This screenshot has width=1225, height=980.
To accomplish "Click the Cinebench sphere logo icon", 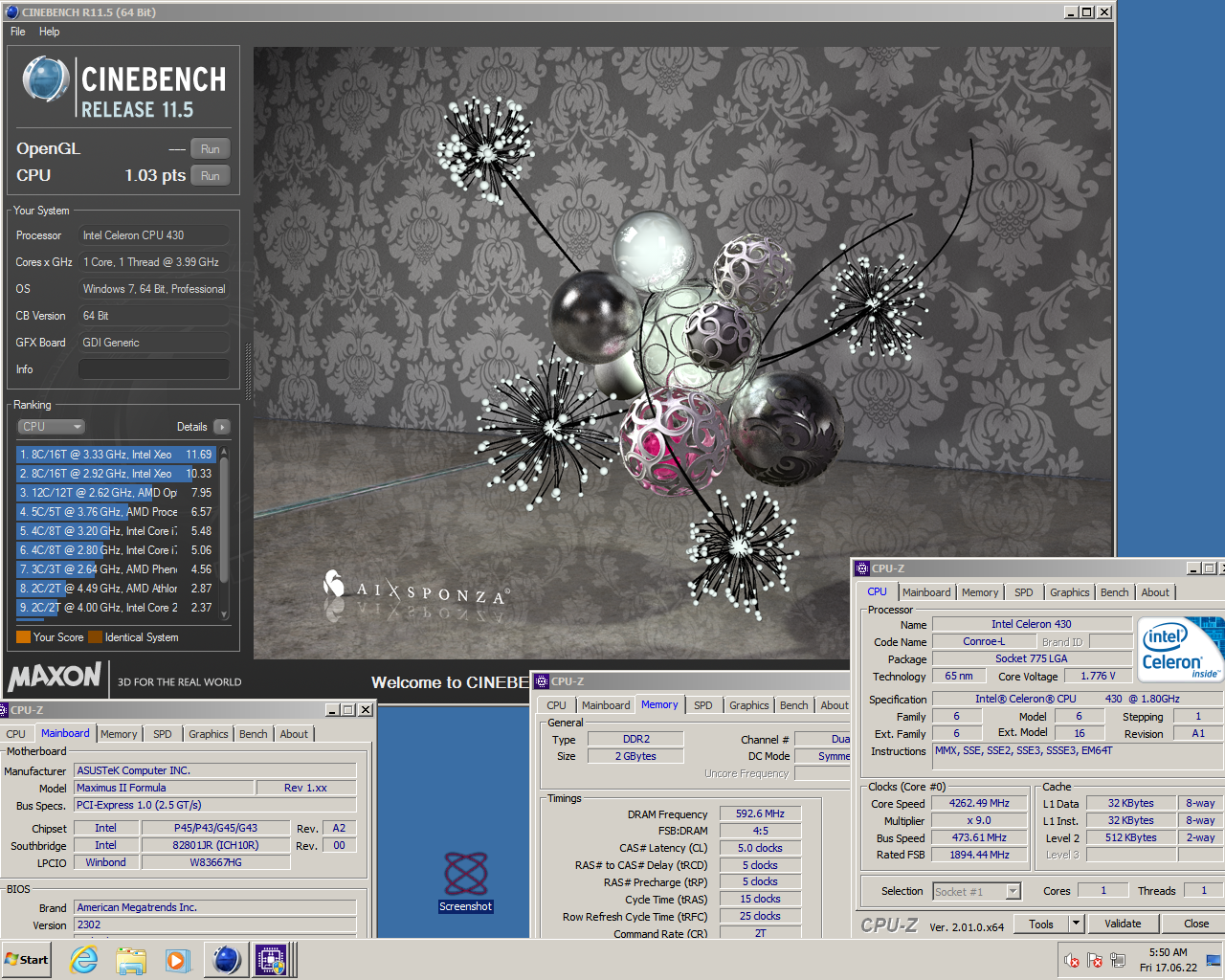I will coord(45,78).
